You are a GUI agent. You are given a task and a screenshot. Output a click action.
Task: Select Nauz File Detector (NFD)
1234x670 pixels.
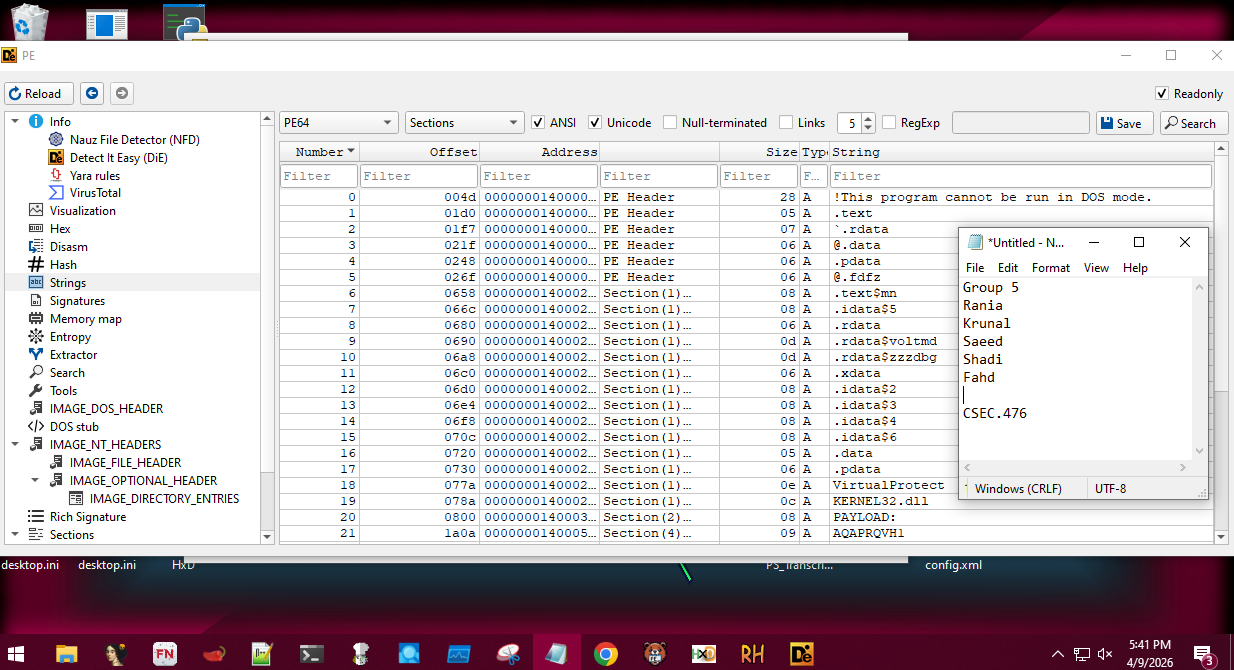click(134, 139)
